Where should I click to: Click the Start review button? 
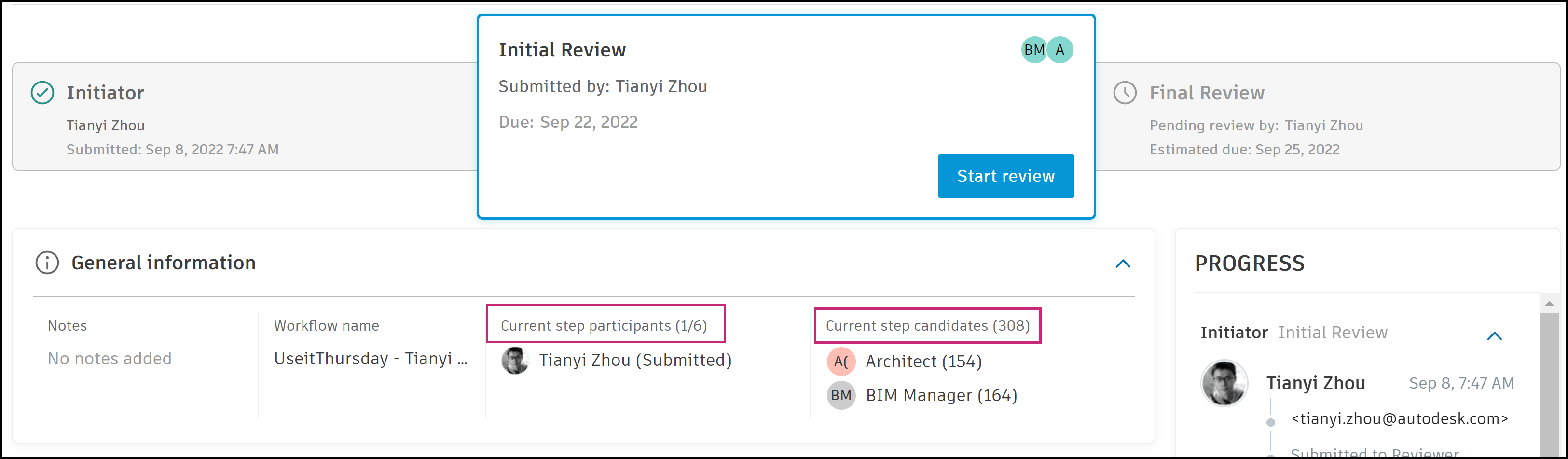[1005, 176]
